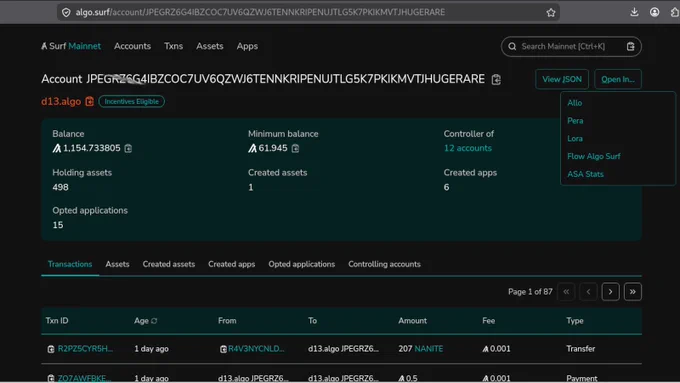Viewport: 680px width, 383px height.
Task: Copy the minimum balance 61.945
Action: 295,148
